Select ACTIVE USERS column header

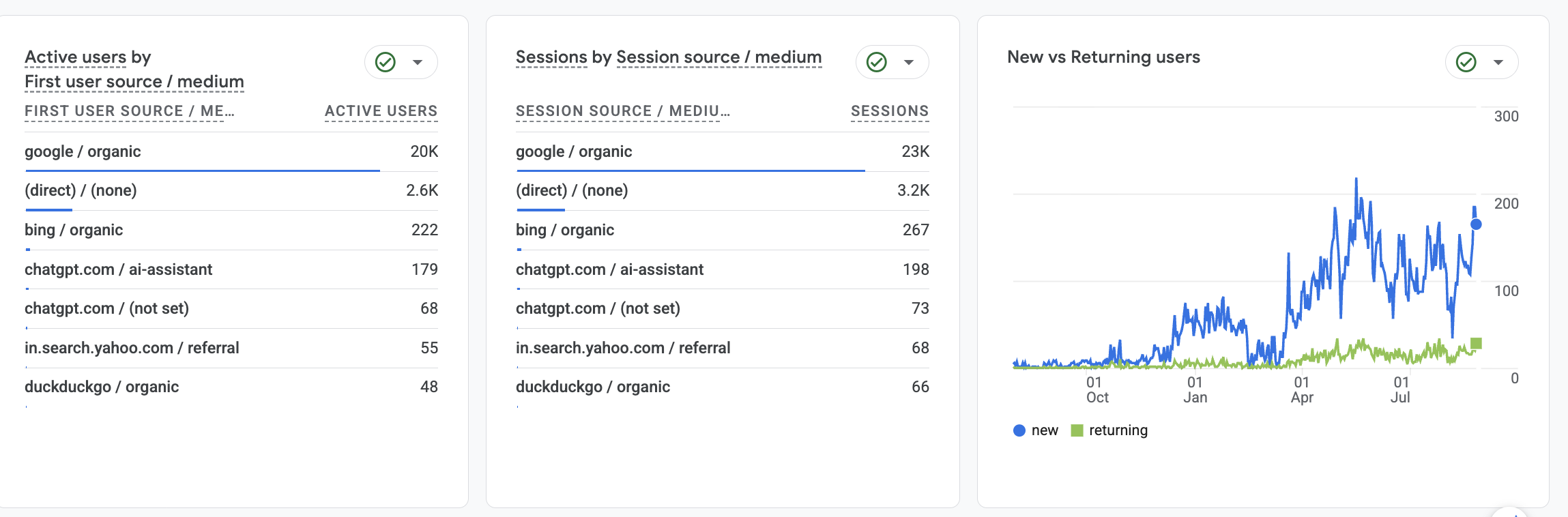[381, 111]
